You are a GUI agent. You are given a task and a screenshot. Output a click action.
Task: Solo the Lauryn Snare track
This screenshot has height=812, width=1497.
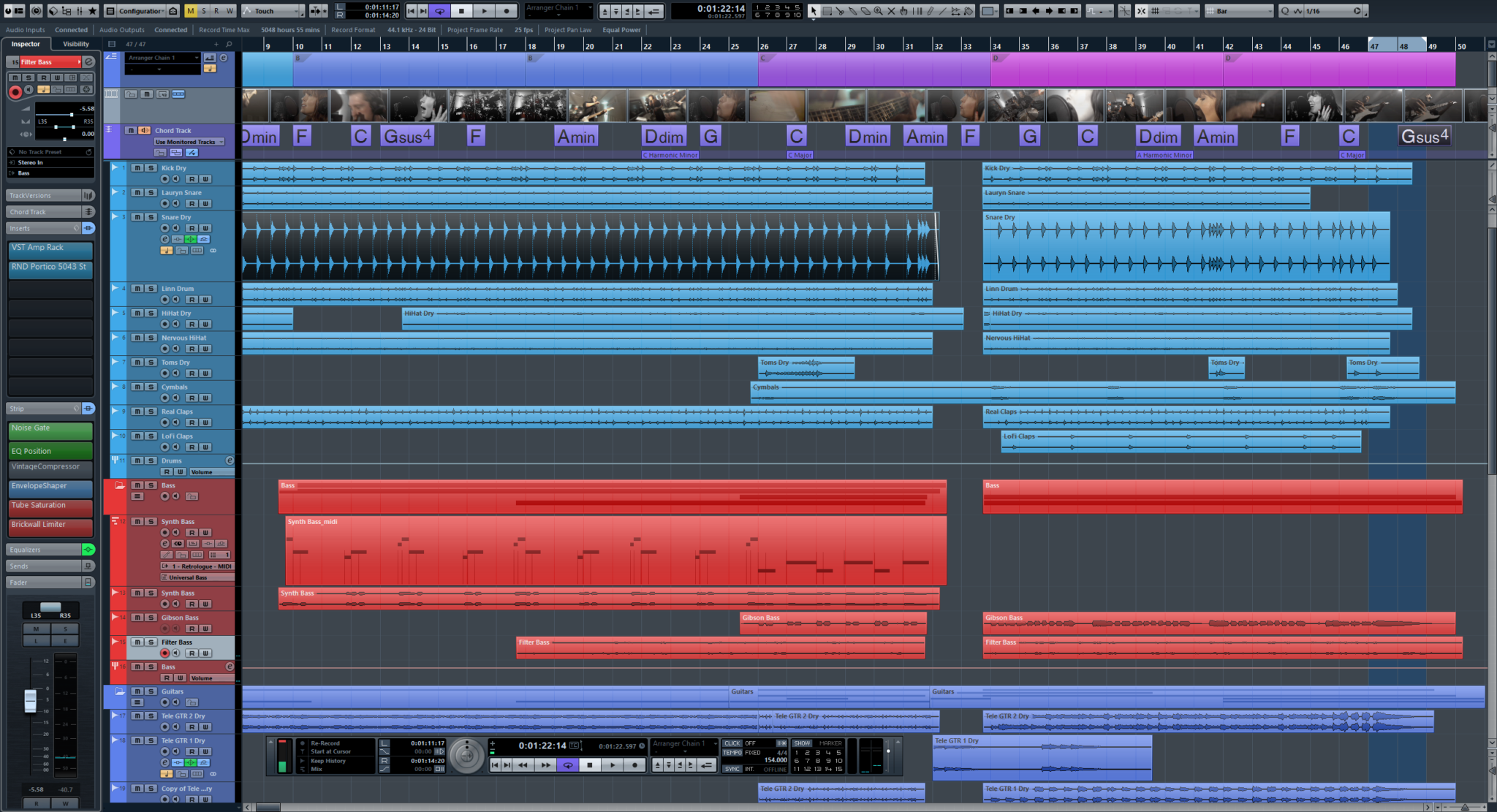coord(151,192)
